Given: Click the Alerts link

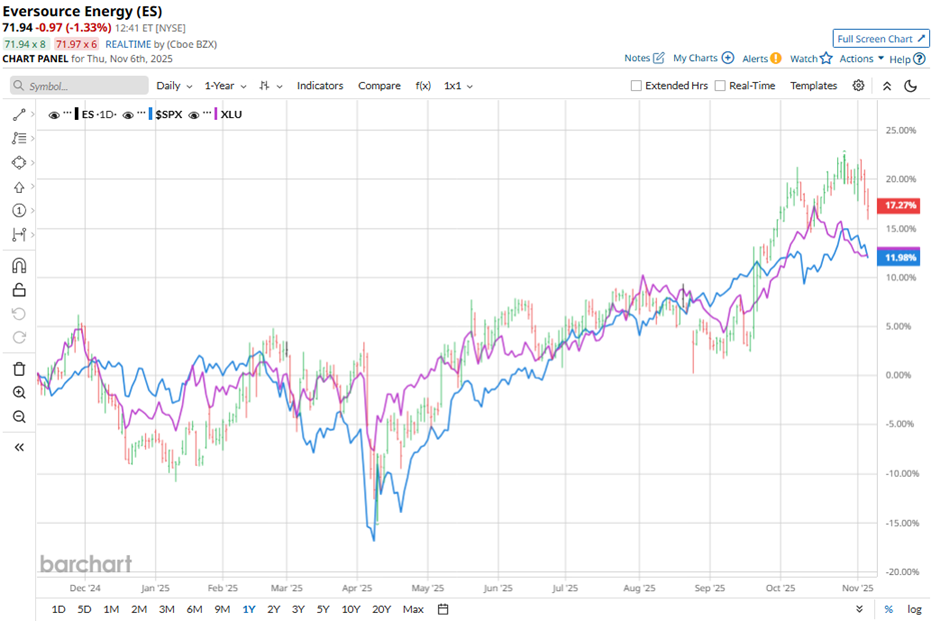Looking at the screenshot, I should point(755,58).
